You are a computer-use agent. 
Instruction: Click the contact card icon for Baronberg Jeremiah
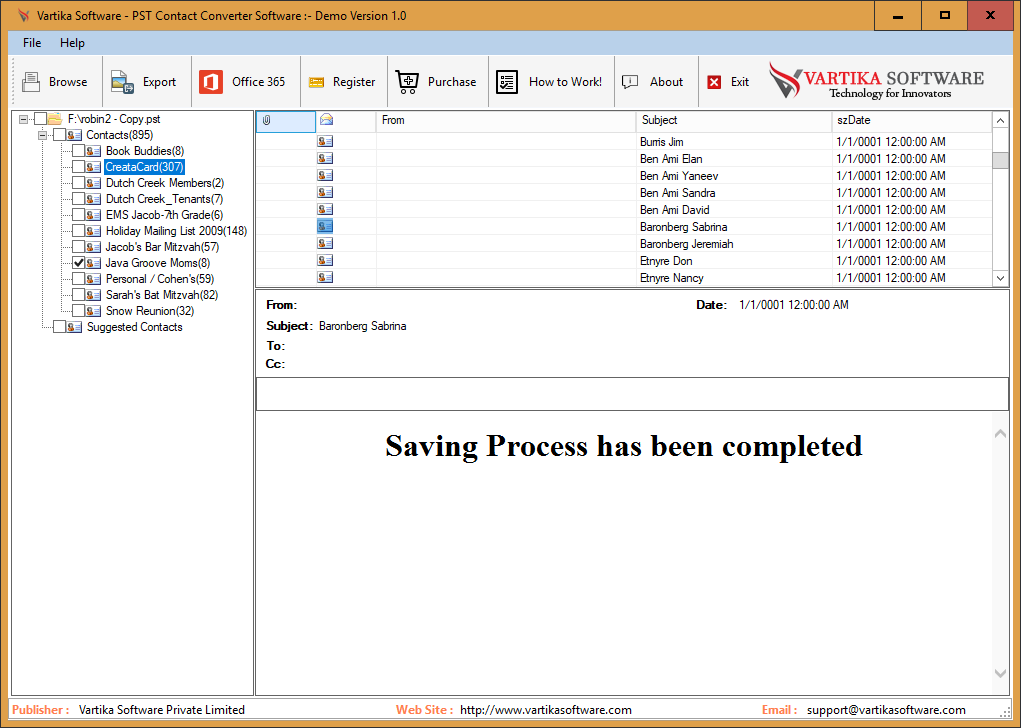[325, 243]
